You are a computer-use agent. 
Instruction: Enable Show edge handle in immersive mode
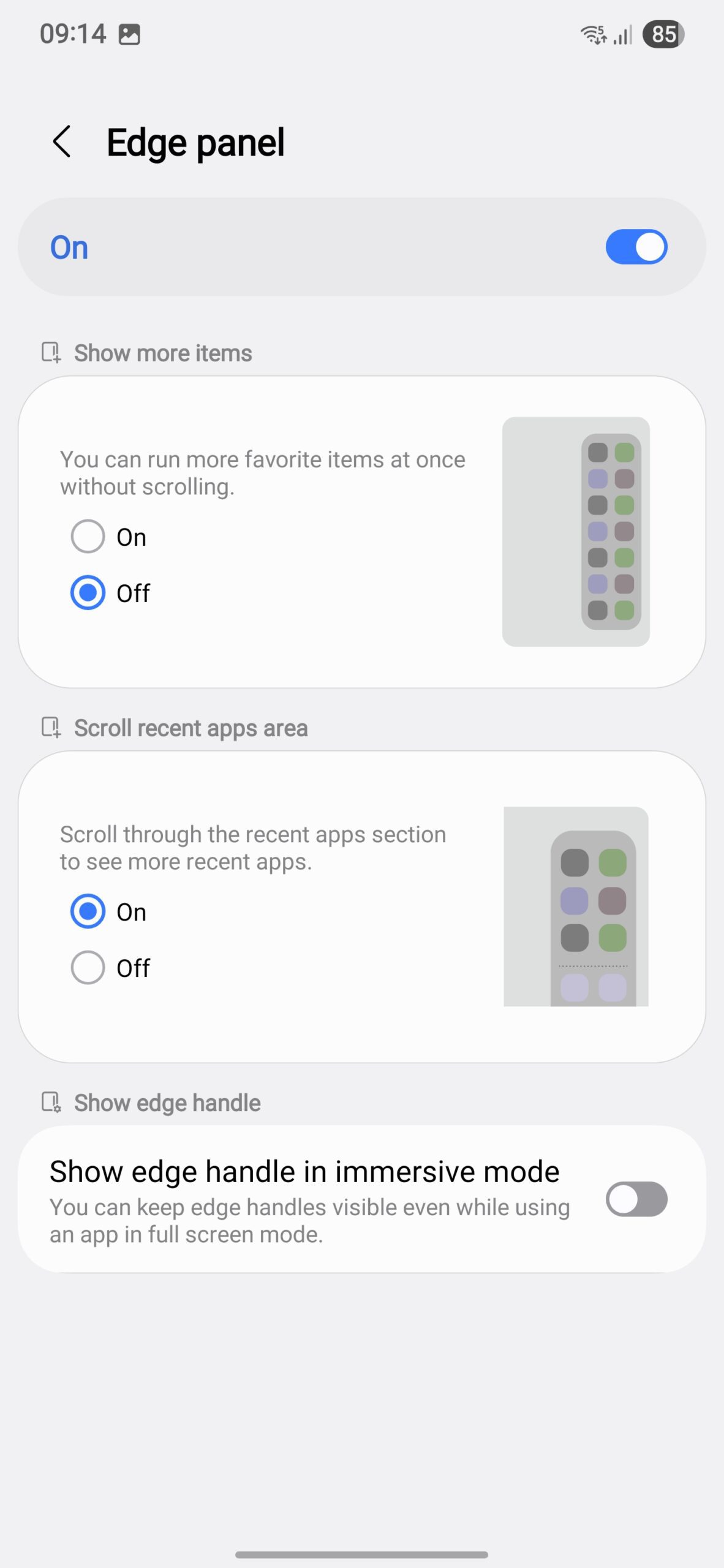[636, 1199]
